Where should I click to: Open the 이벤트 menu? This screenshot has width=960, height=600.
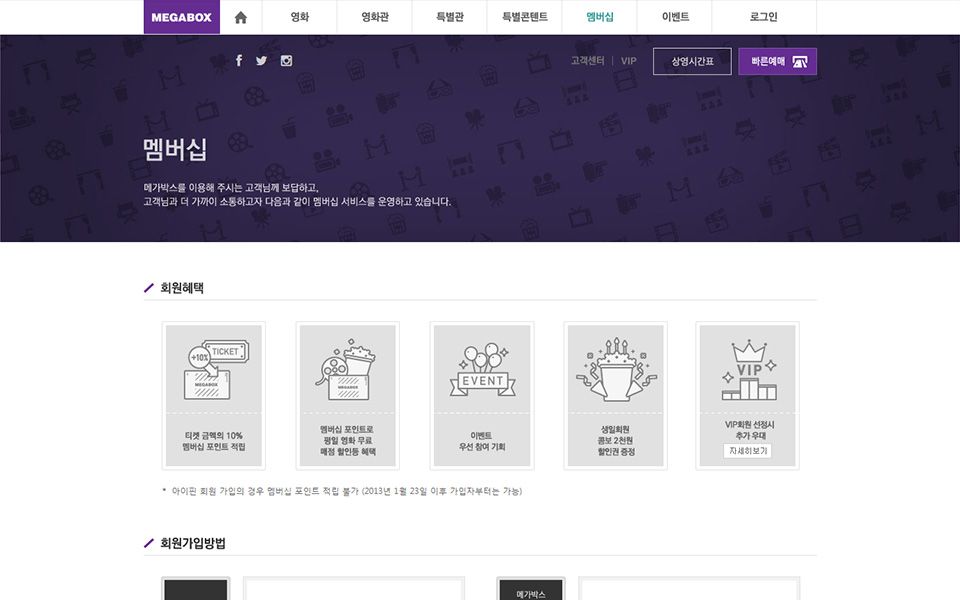[x=675, y=17]
